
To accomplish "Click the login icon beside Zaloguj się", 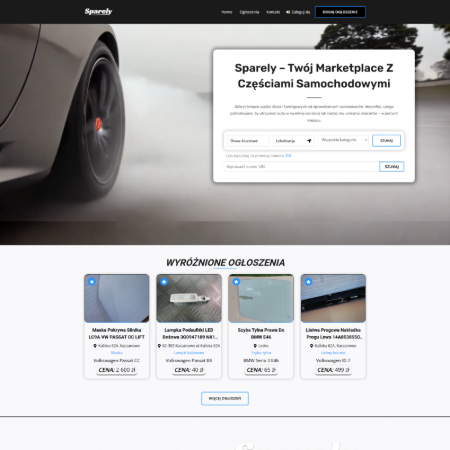I will point(288,12).
